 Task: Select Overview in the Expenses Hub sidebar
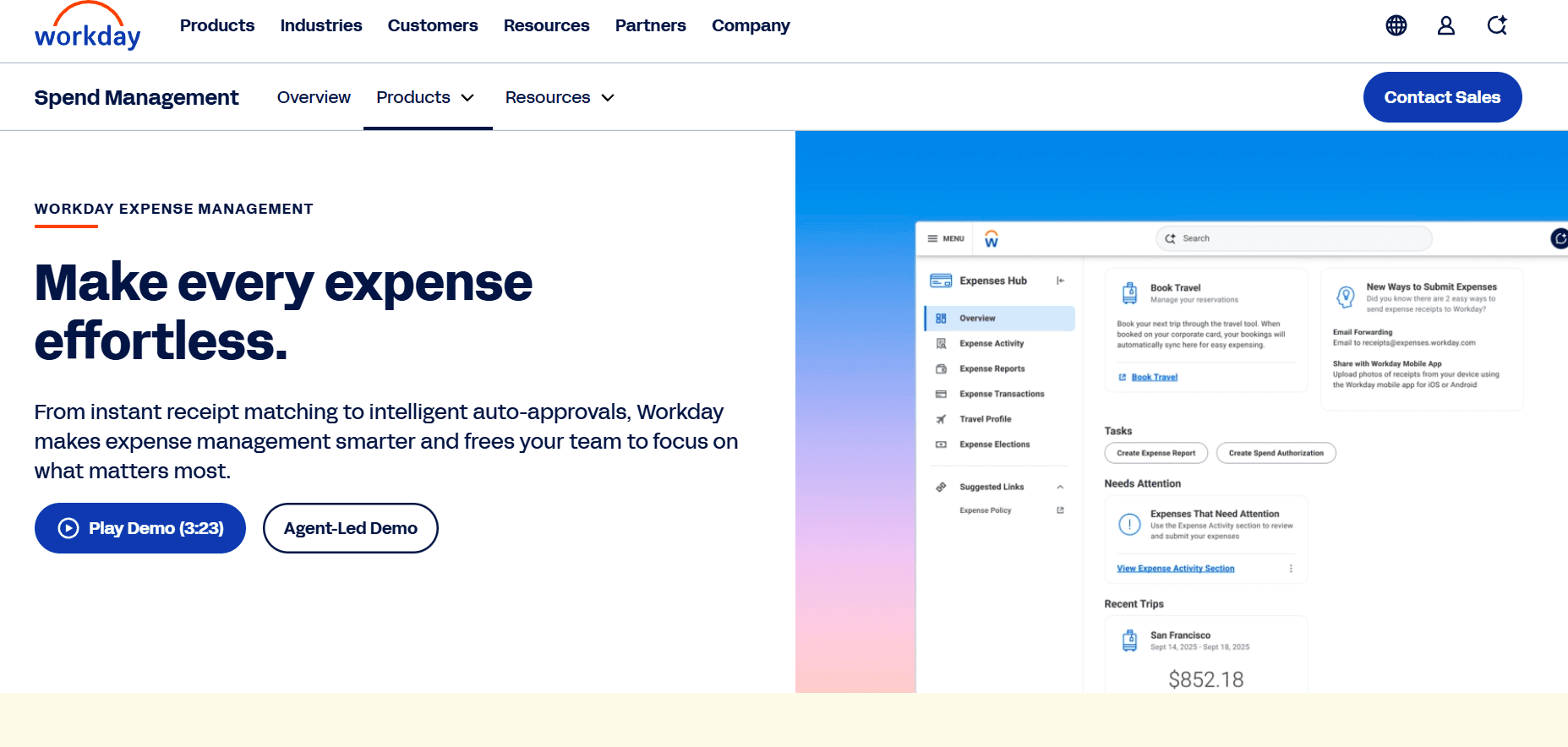click(1000, 319)
